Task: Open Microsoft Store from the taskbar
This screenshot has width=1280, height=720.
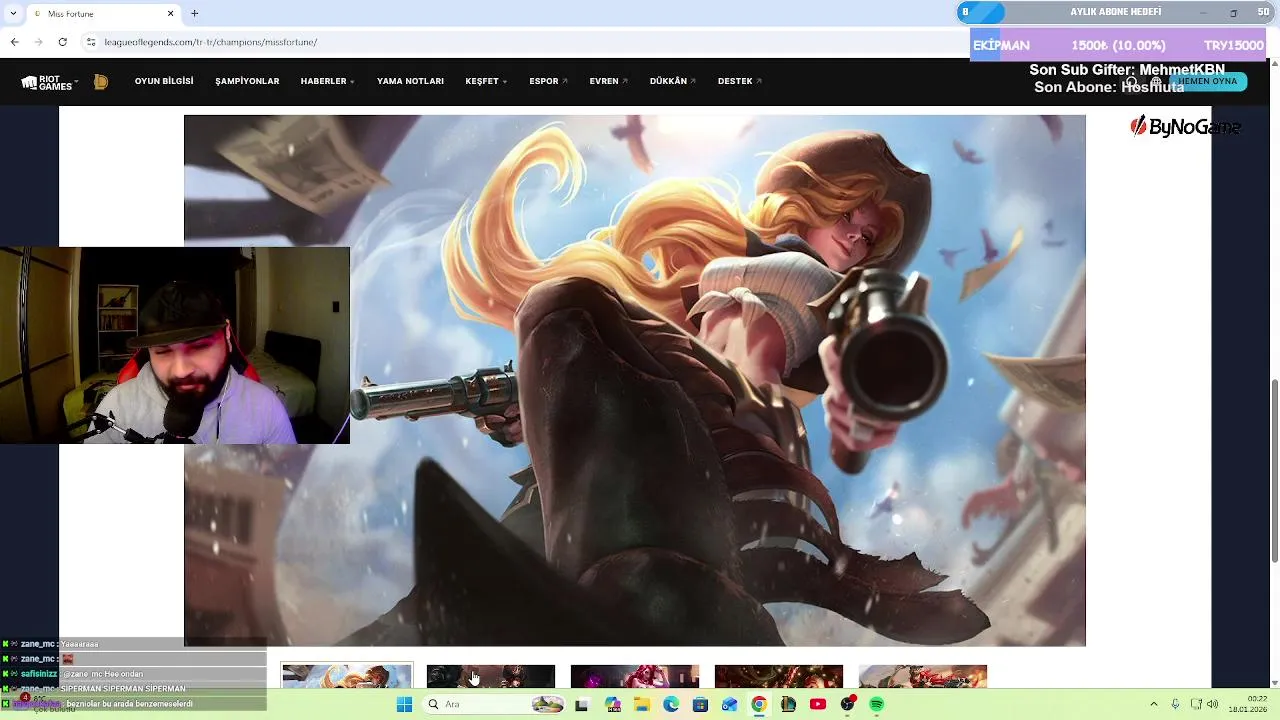Action: (x=700, y=704)
